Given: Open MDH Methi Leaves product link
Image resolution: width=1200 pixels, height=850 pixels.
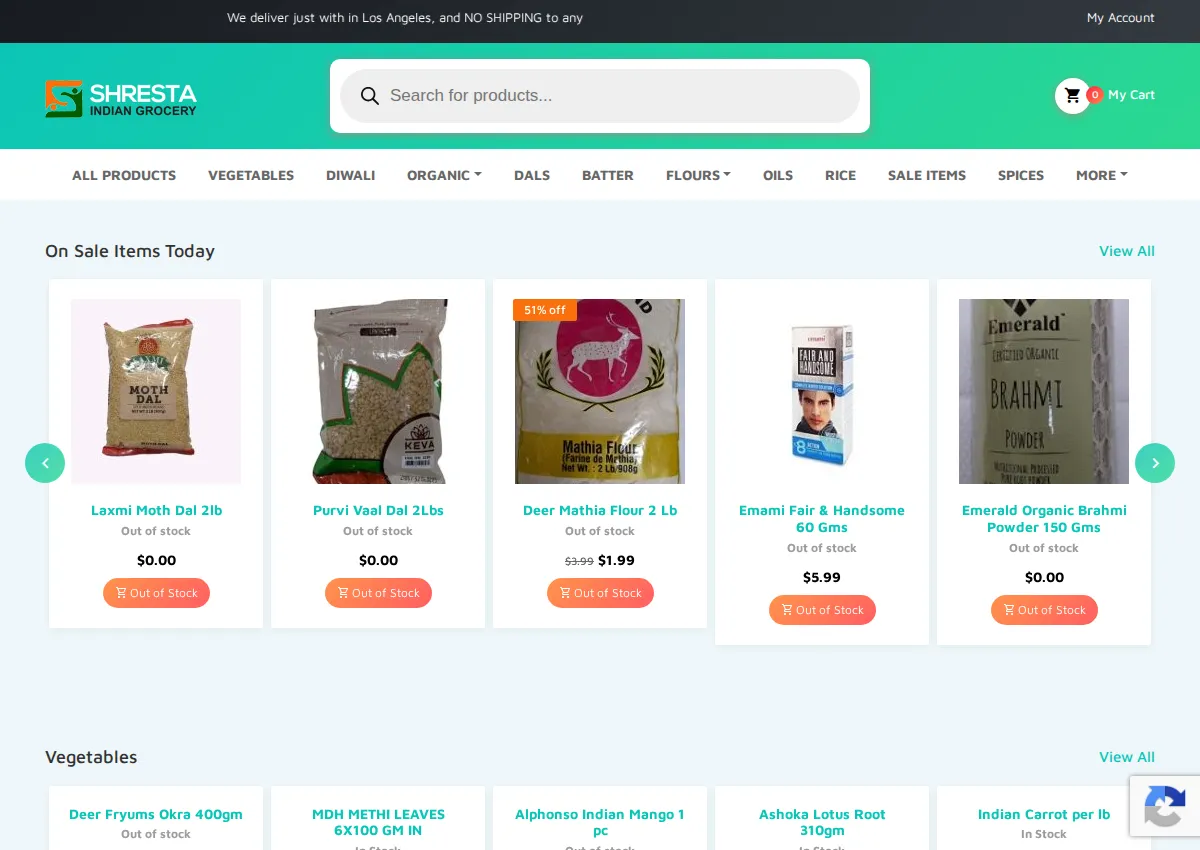Looking at the screenshot, I should [378, 822].
